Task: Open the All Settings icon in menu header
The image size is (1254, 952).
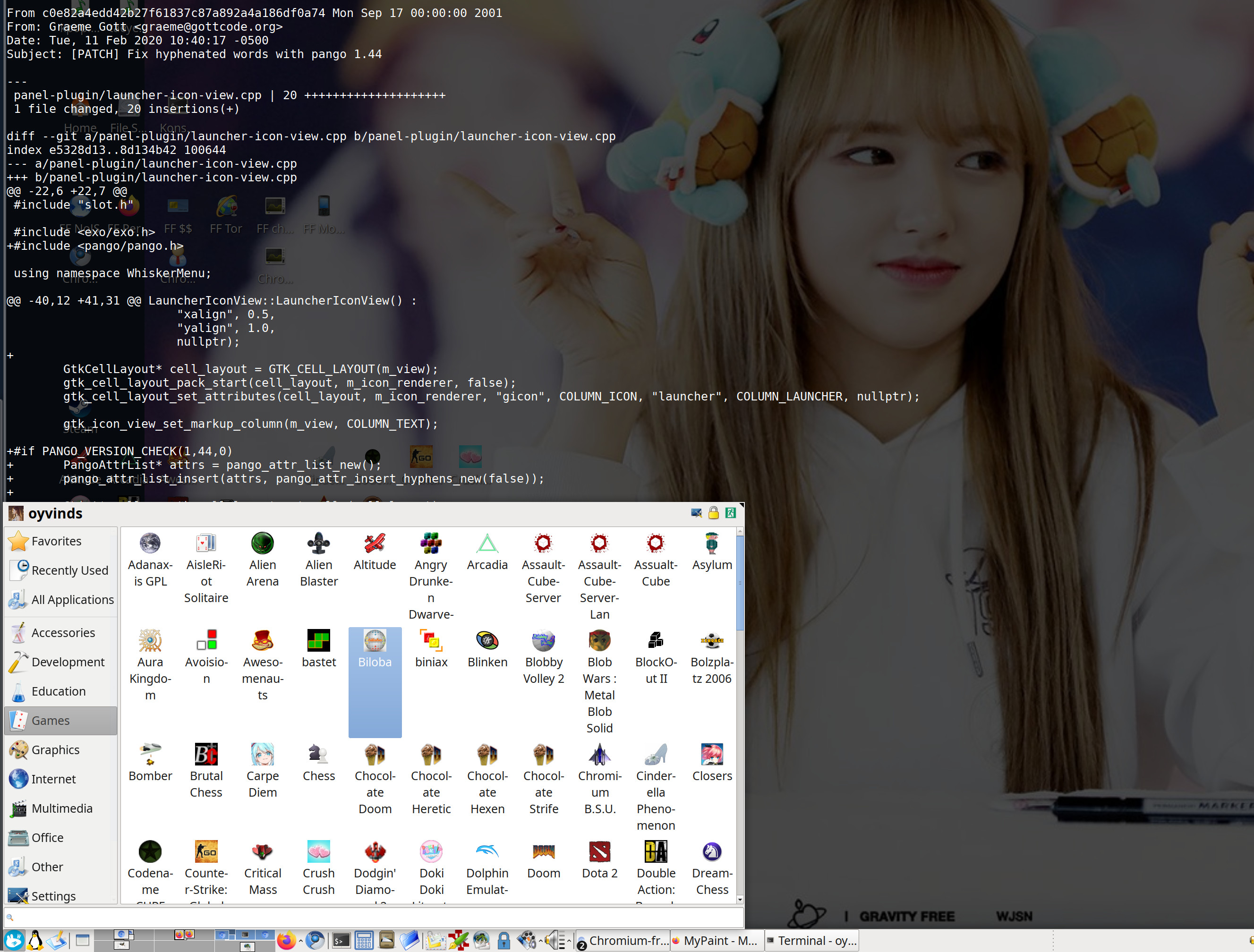Action: click(x=696, y=513)
